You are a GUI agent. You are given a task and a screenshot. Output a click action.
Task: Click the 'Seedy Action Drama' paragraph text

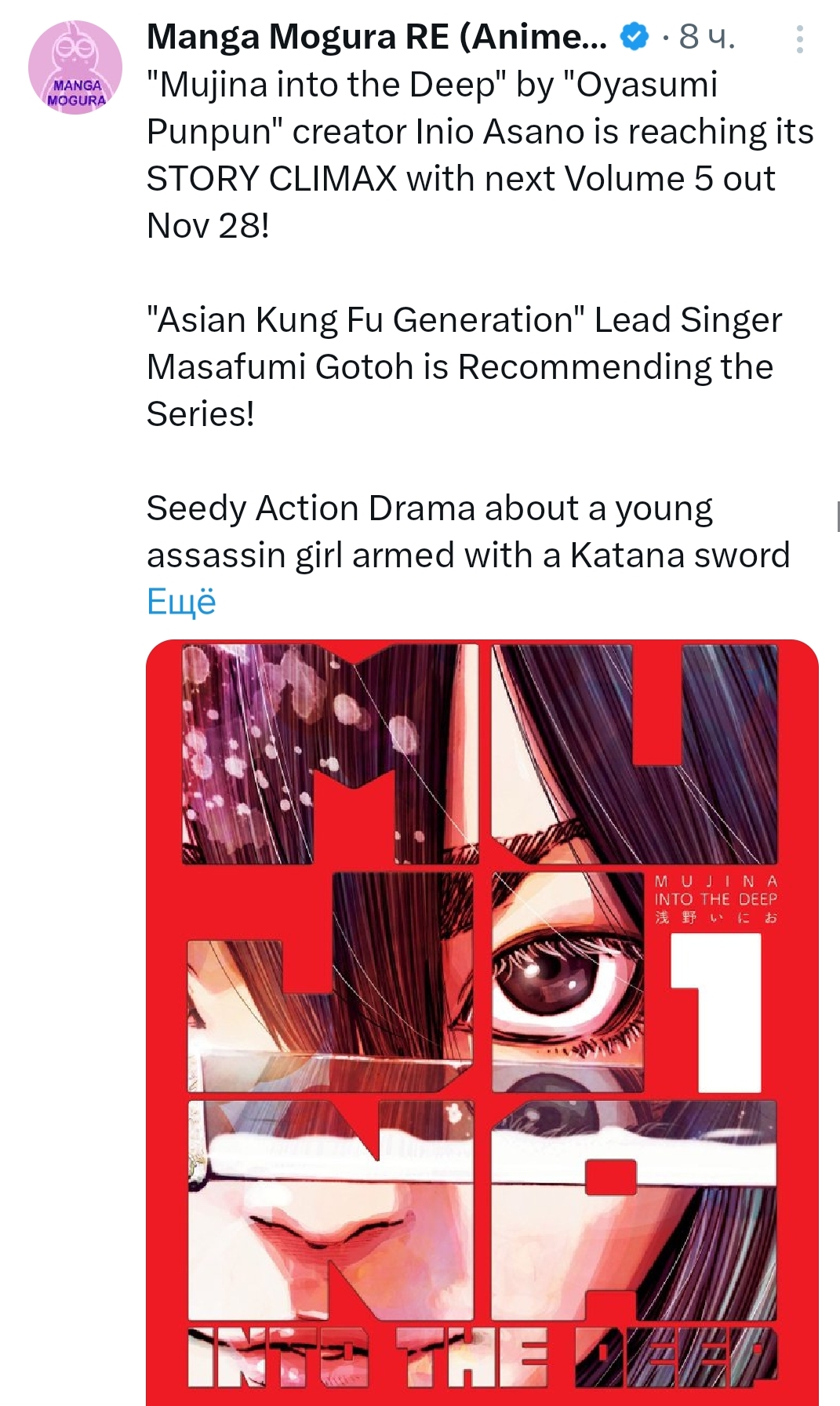click(x=468, y=532)
